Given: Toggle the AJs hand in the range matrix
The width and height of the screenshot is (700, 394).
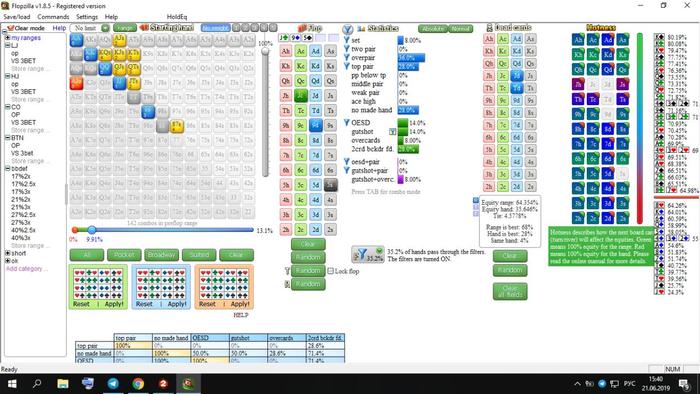Looking at the screenshot, I should point(119,40).
